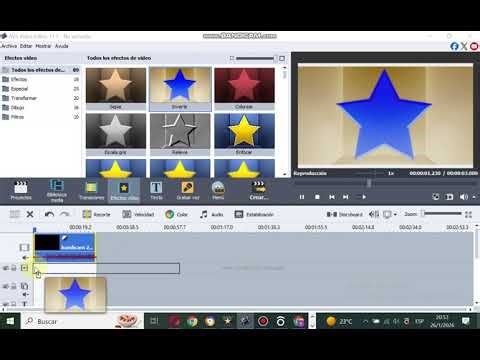Toggle visibility of the effects track

pos(6,268)
